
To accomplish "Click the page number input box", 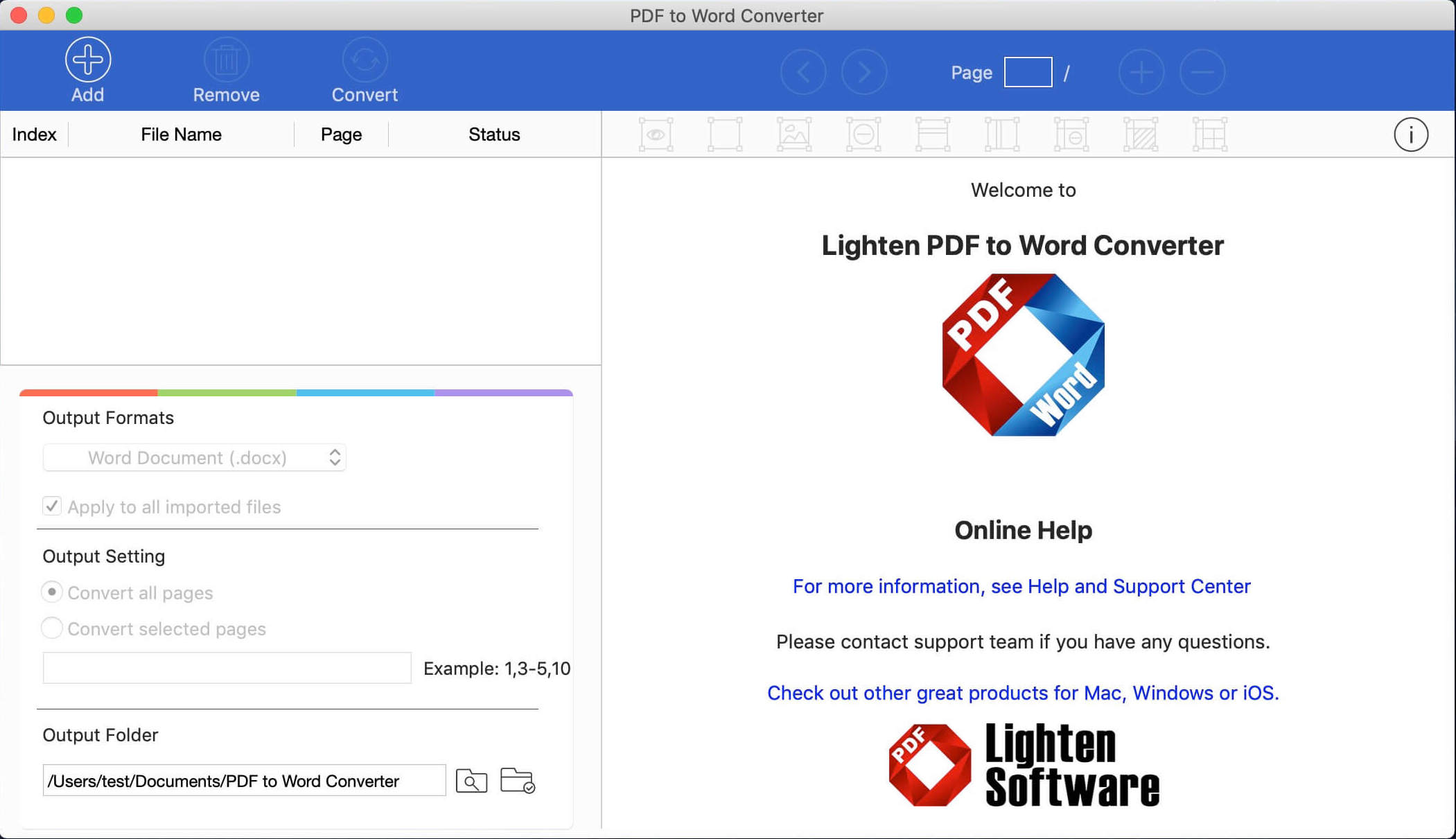I will coord(1028,72).
